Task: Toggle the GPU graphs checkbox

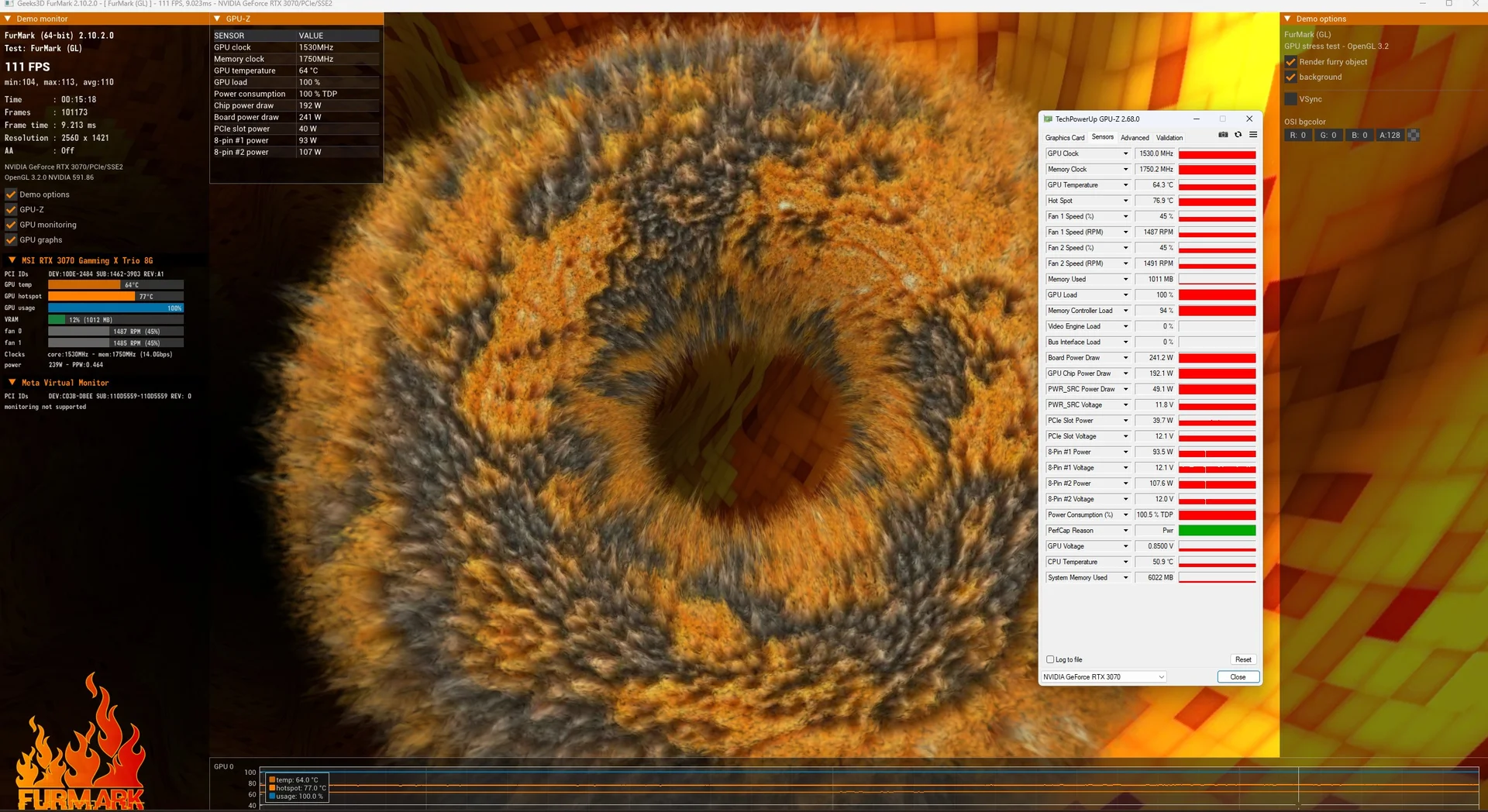Action: coord(11,240)
